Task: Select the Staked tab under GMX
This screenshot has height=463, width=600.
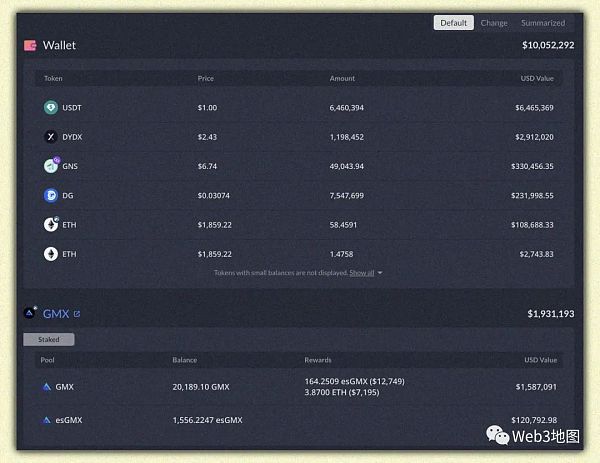Action: click(49, 339)
